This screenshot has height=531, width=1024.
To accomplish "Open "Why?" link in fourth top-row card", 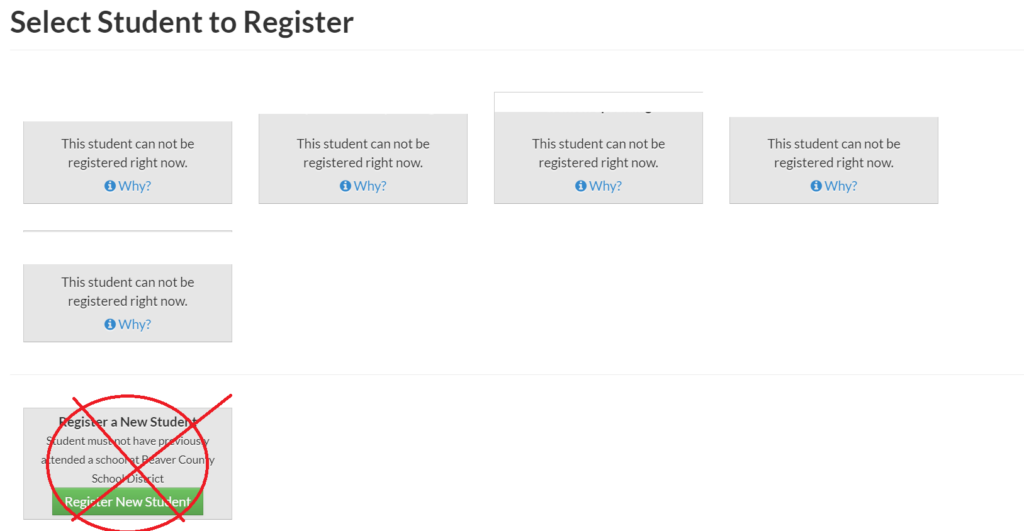I will 841,186.
